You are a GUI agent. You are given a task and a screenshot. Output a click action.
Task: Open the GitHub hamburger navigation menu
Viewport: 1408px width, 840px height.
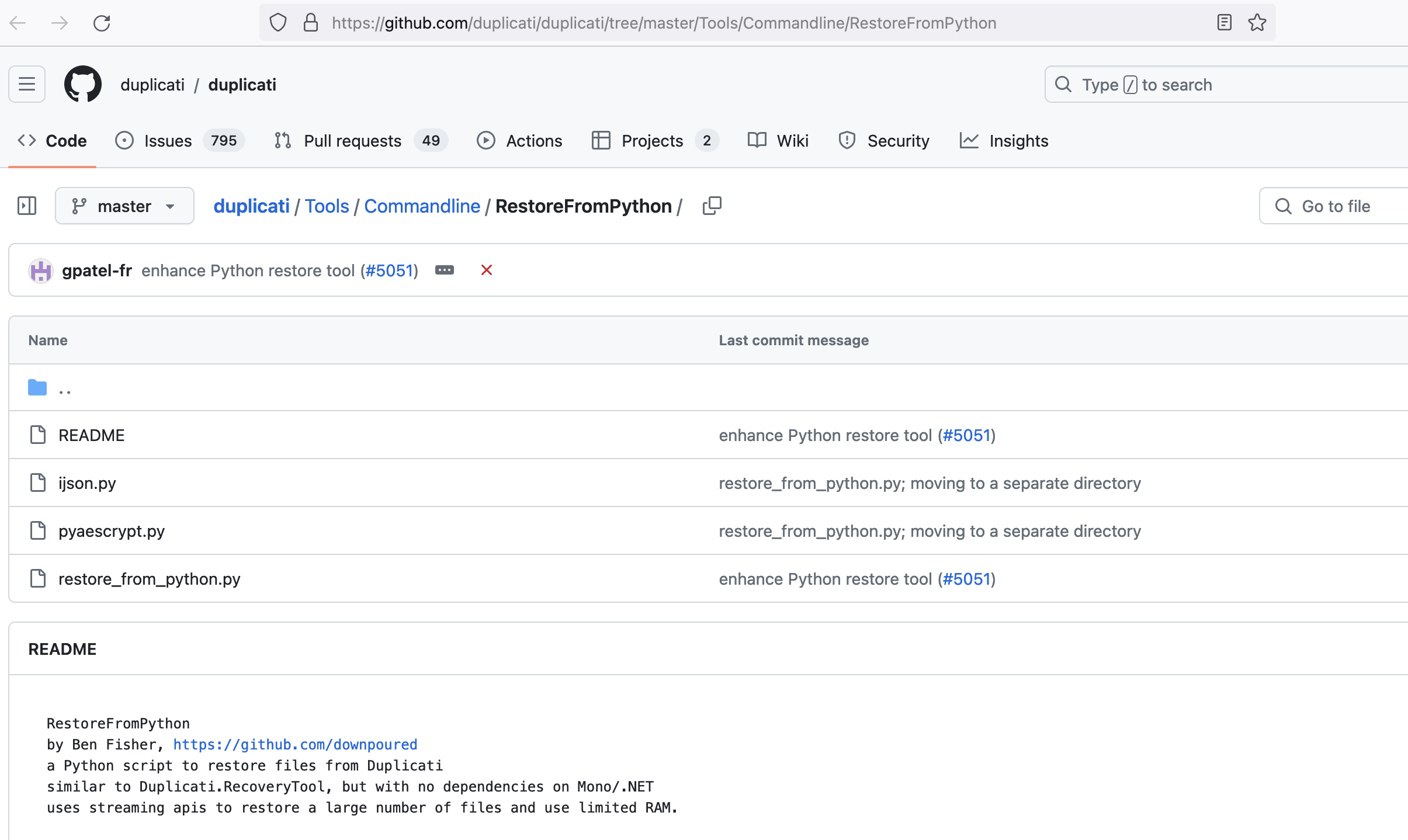[27, 84]
